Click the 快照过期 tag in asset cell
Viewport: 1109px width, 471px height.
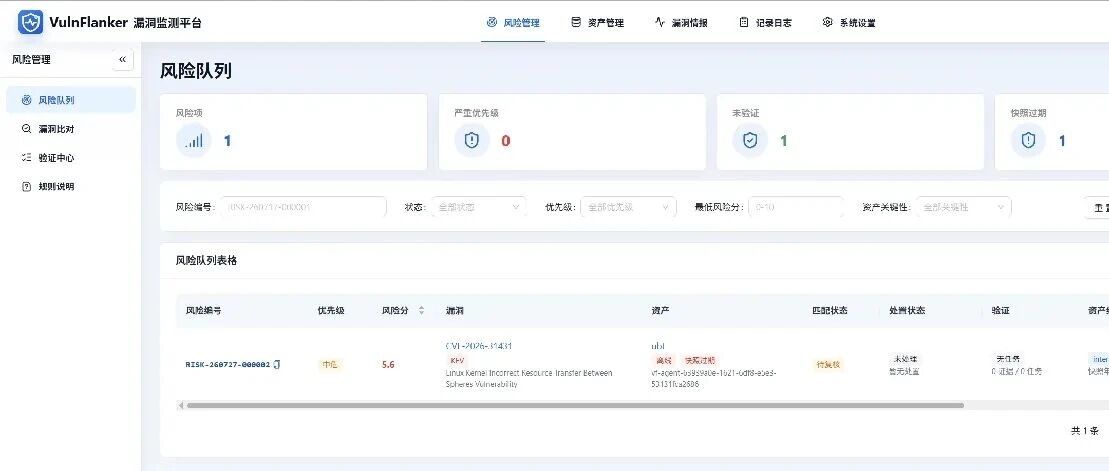[x=700, y=360]
